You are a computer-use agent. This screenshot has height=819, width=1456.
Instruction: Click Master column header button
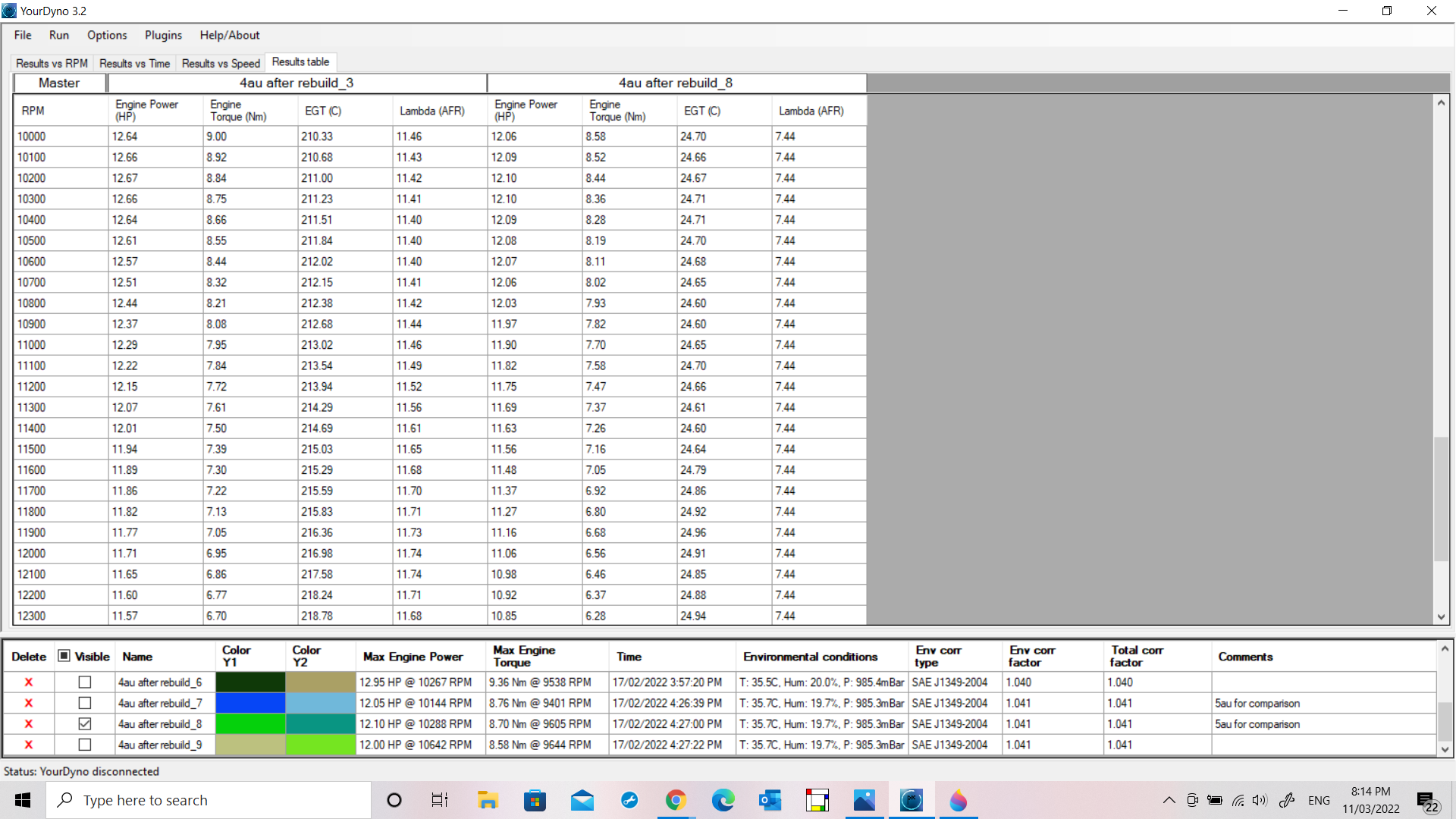point(59,83)
